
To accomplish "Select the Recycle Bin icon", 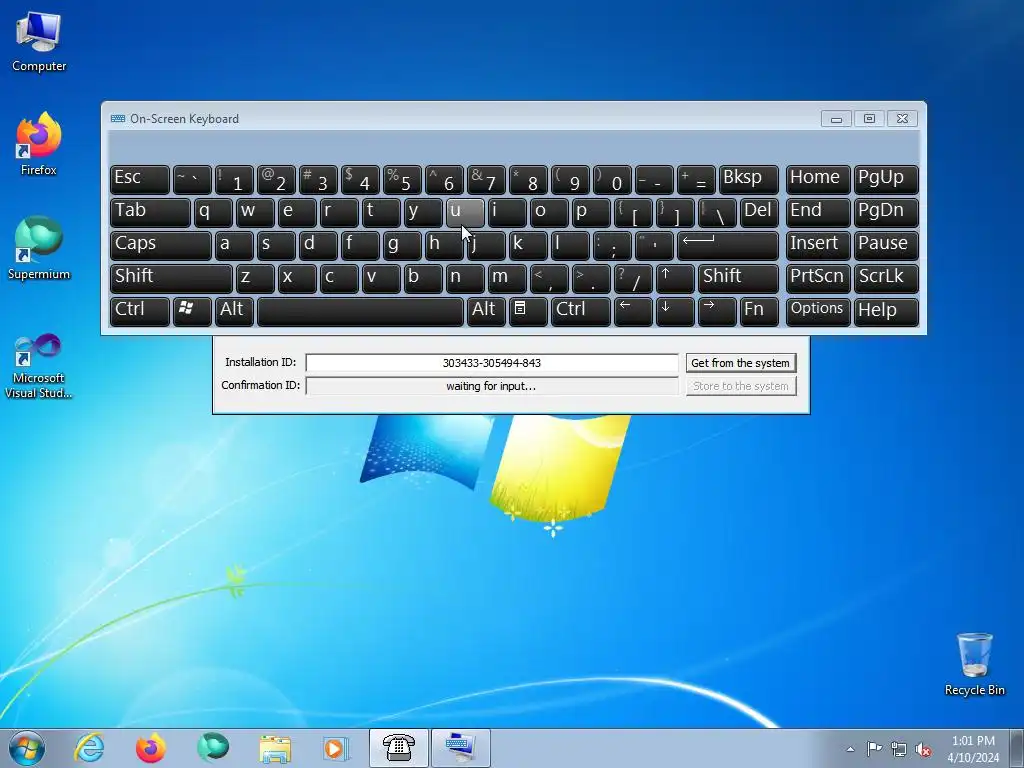I will click(x=974, y=664).
